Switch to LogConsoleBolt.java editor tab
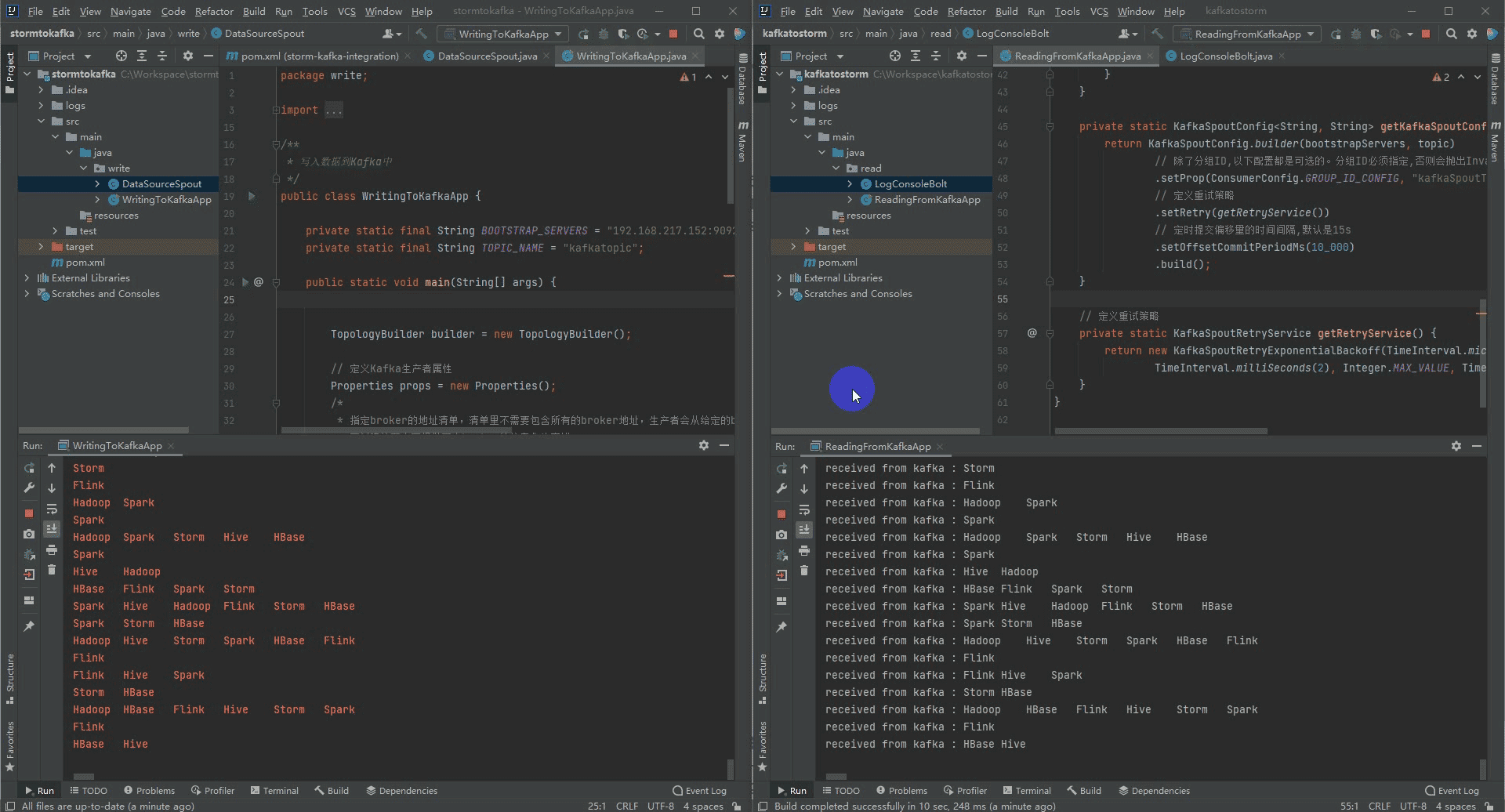Screen dimensions: 1505x812 [1225, 56]
